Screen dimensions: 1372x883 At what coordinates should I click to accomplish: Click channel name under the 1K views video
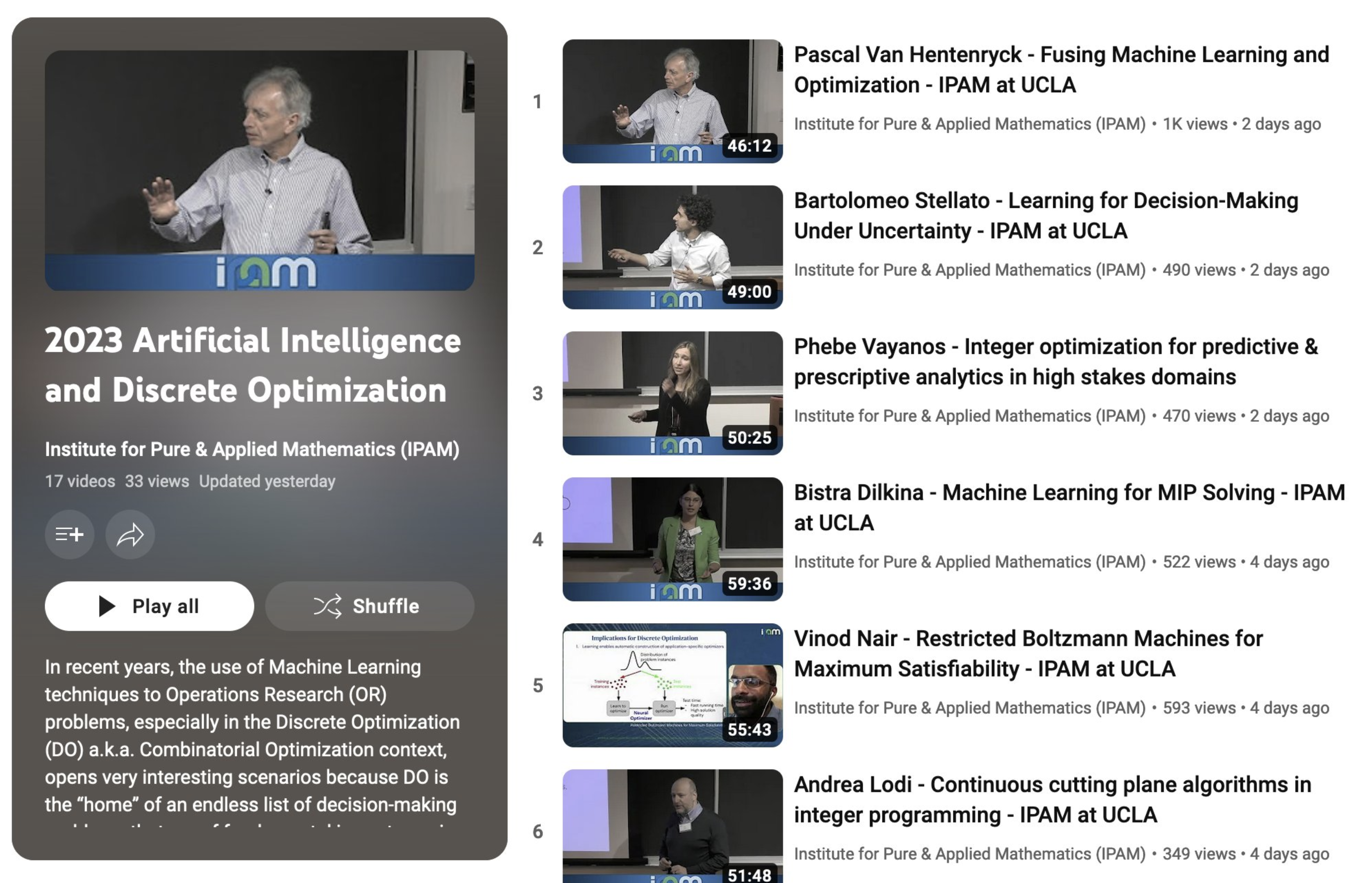pyautogui.click(x=970, y=124)
